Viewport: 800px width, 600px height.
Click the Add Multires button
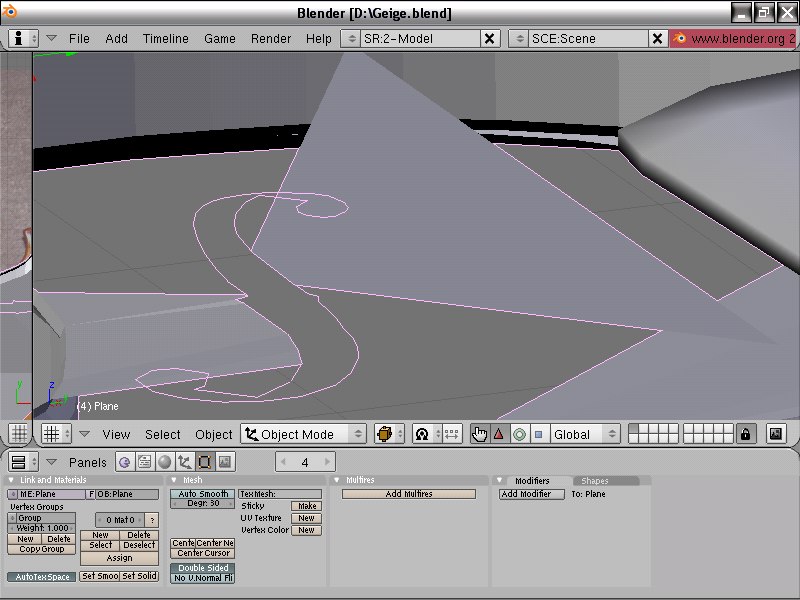pyautogui.click(x=407, y=494)
